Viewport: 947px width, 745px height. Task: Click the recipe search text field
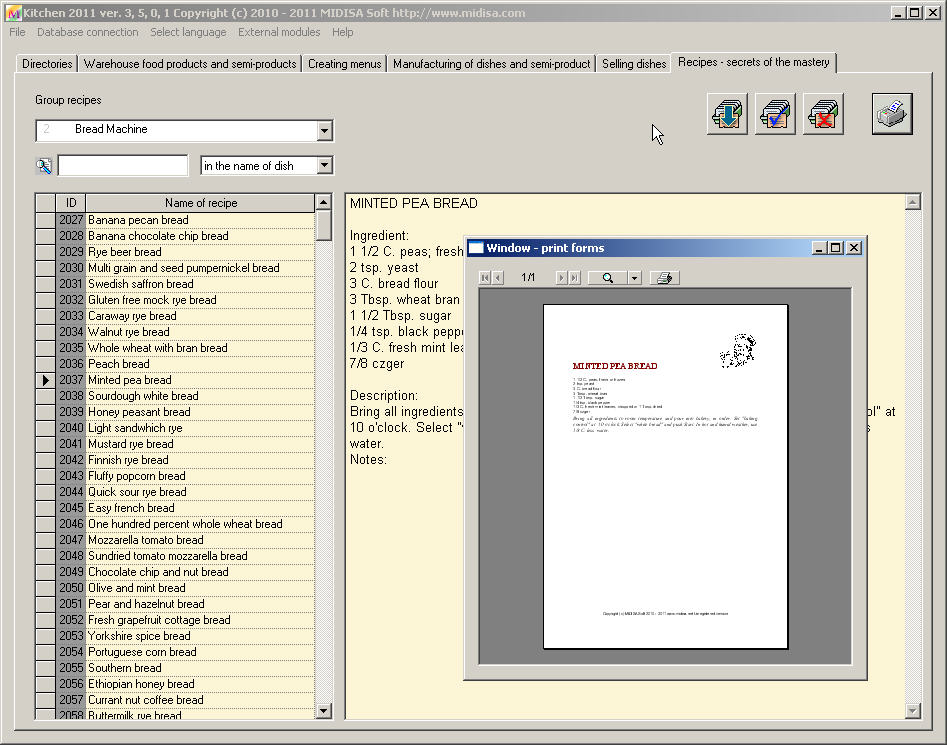click(x=122, y=166)
